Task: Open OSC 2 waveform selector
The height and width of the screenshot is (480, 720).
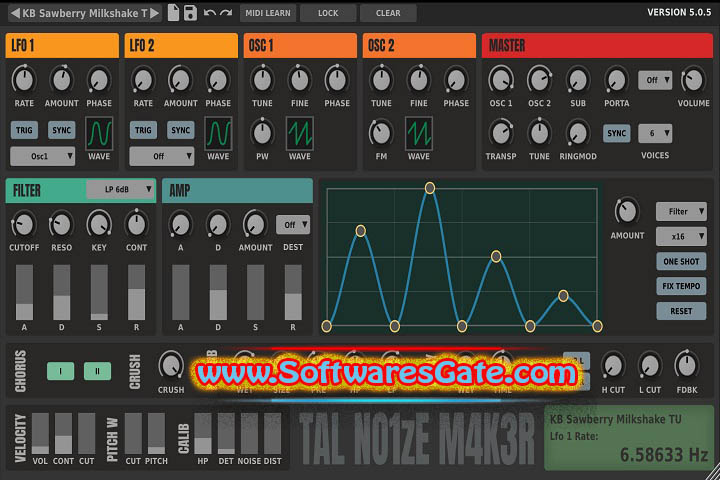Action: 419,134
